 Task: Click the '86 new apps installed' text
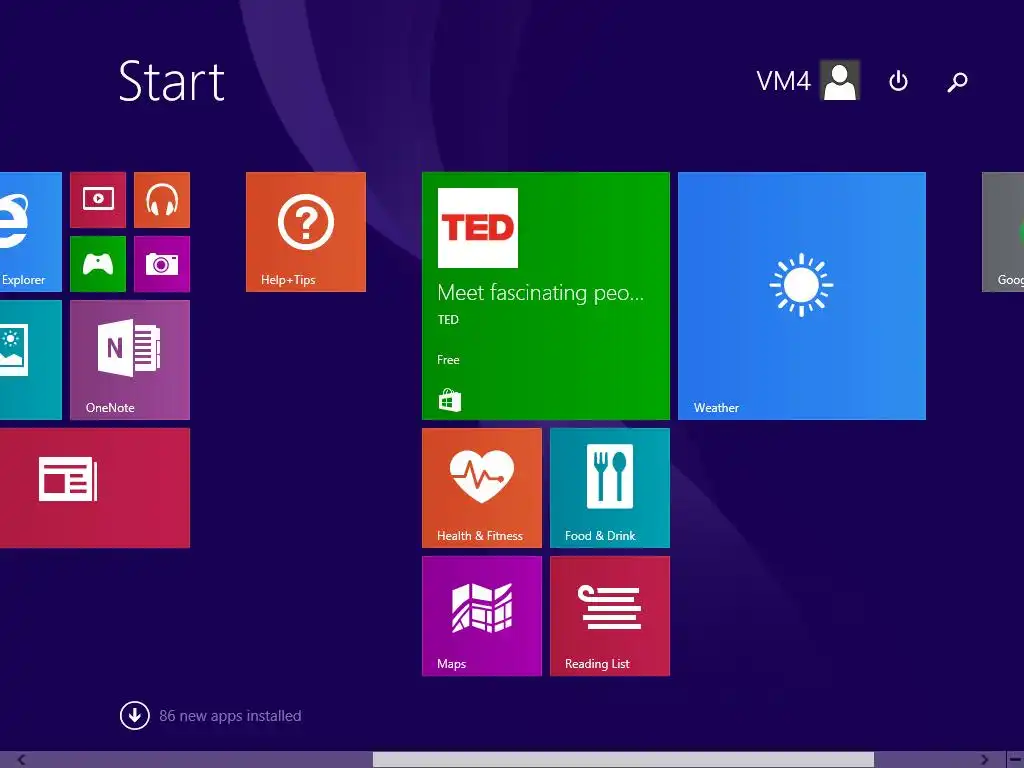230,716
